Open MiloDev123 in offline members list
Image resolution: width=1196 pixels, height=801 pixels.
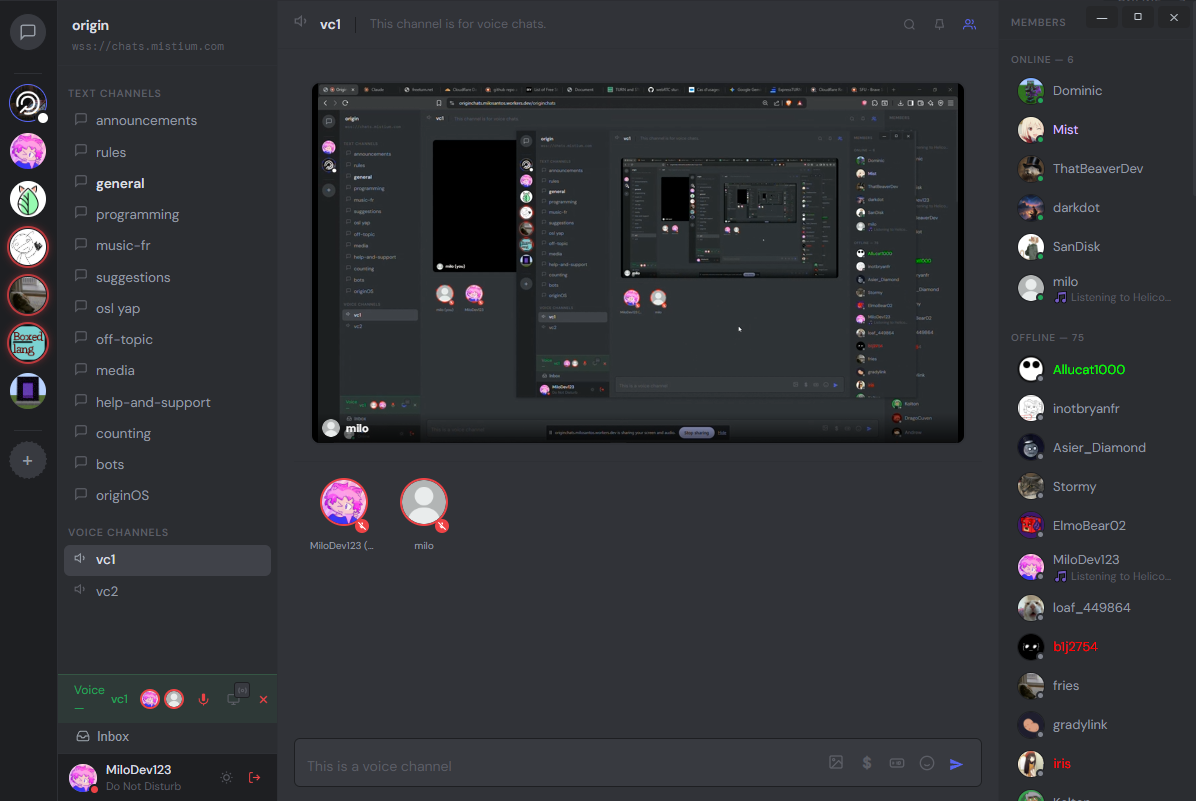pyautogui.click(x=1096, y=567)
